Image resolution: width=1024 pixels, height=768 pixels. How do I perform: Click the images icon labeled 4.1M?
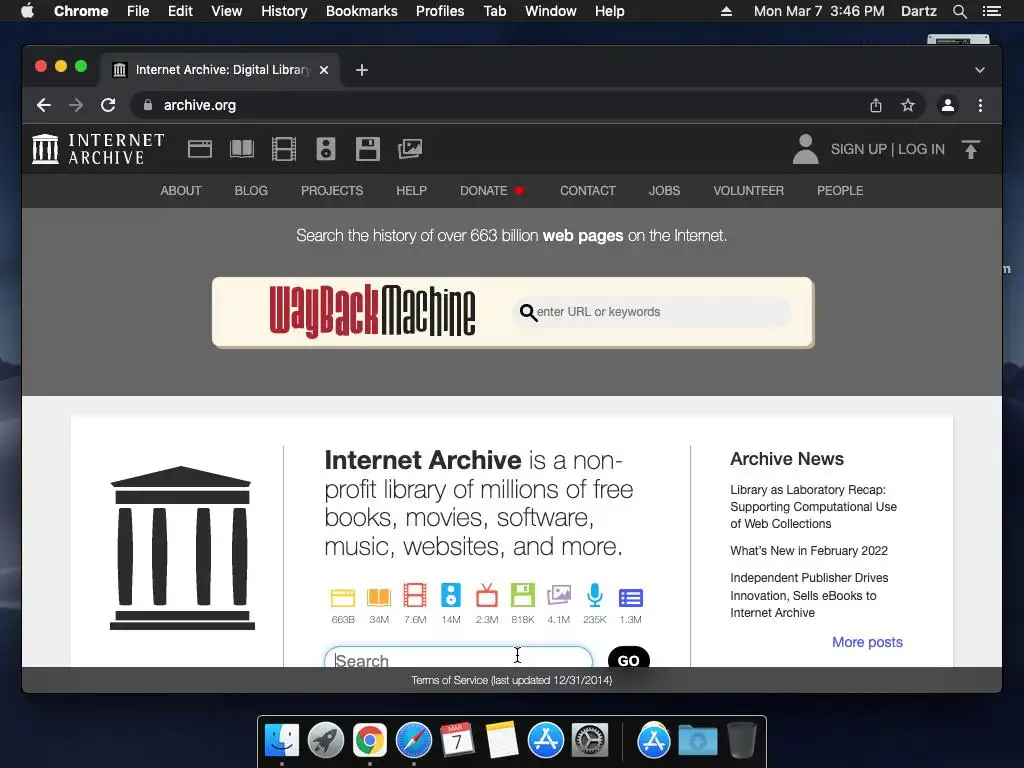(558, 595)
